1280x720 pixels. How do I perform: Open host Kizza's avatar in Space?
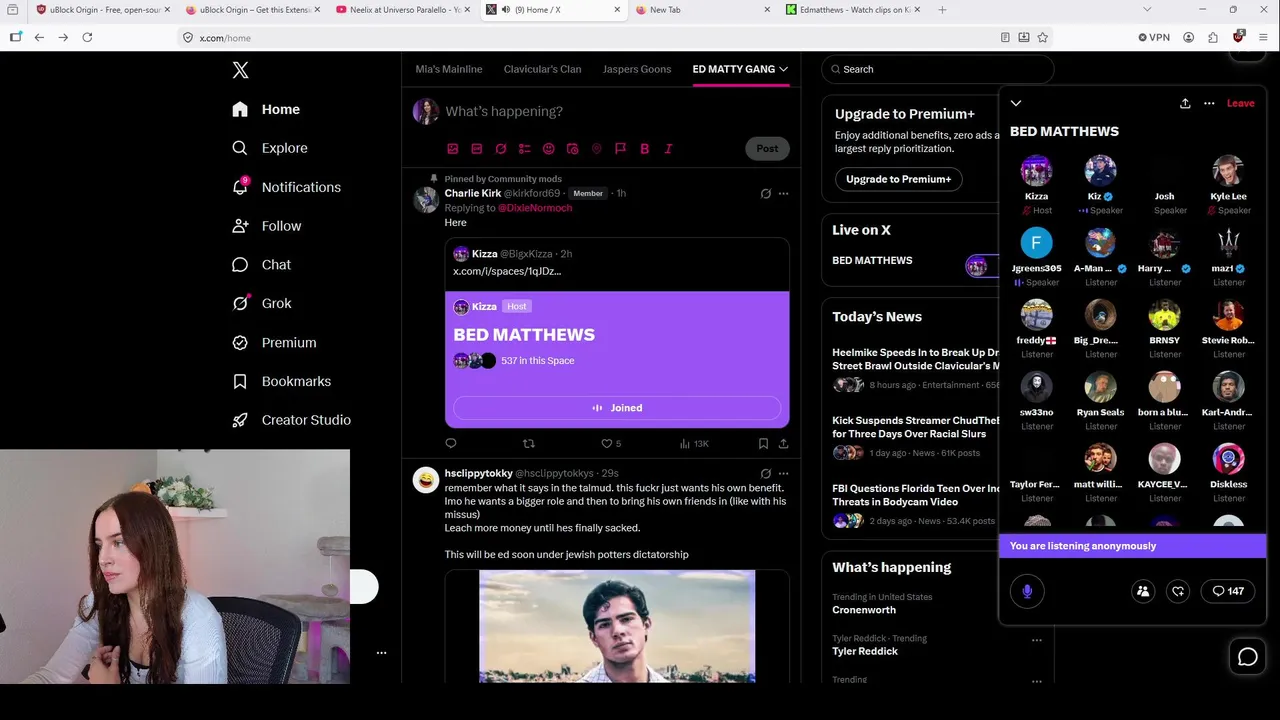point(1036,170)
